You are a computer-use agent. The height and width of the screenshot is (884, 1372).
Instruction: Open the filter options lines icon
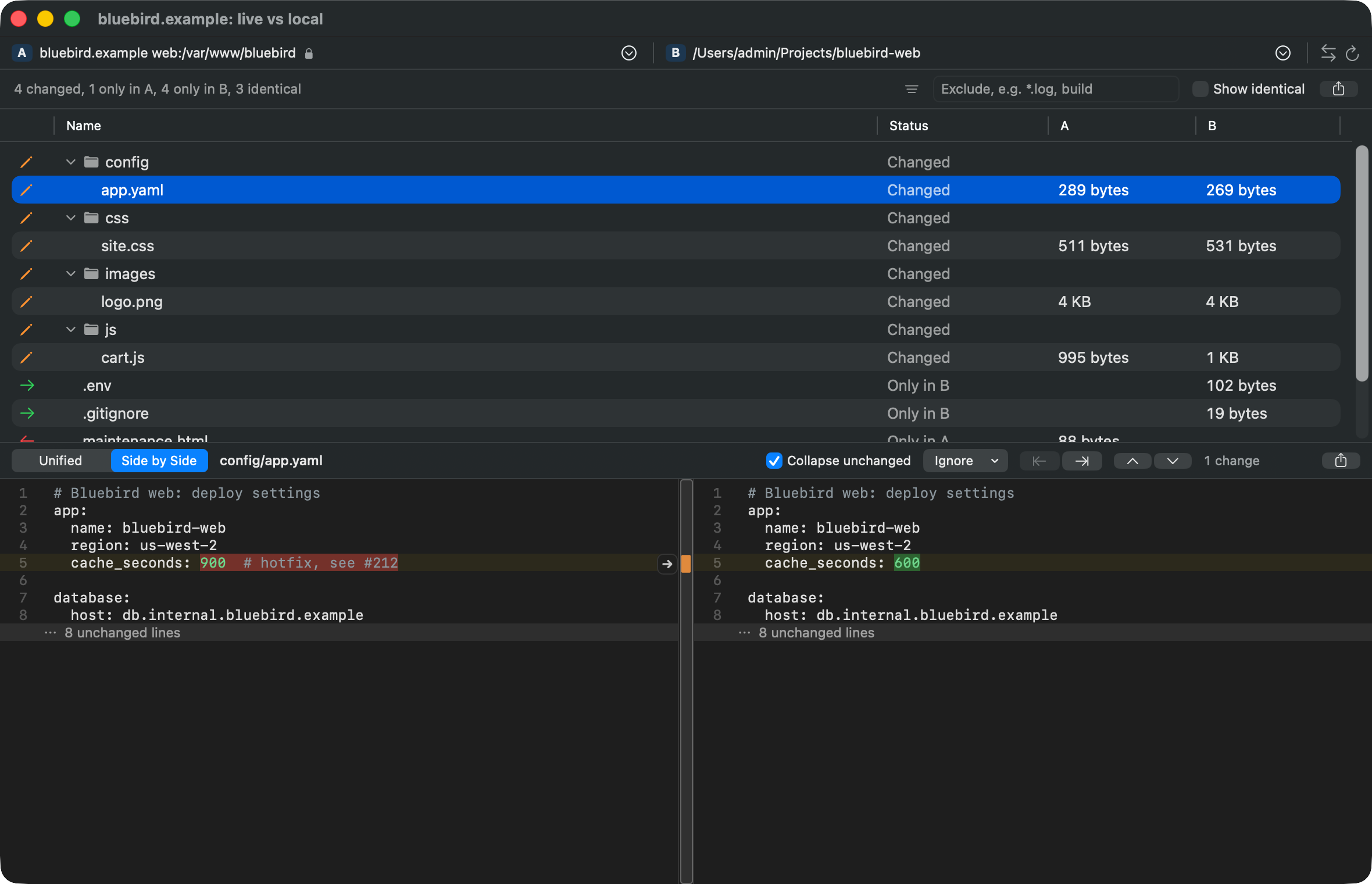pyautogui.click(x=912, y=89)
